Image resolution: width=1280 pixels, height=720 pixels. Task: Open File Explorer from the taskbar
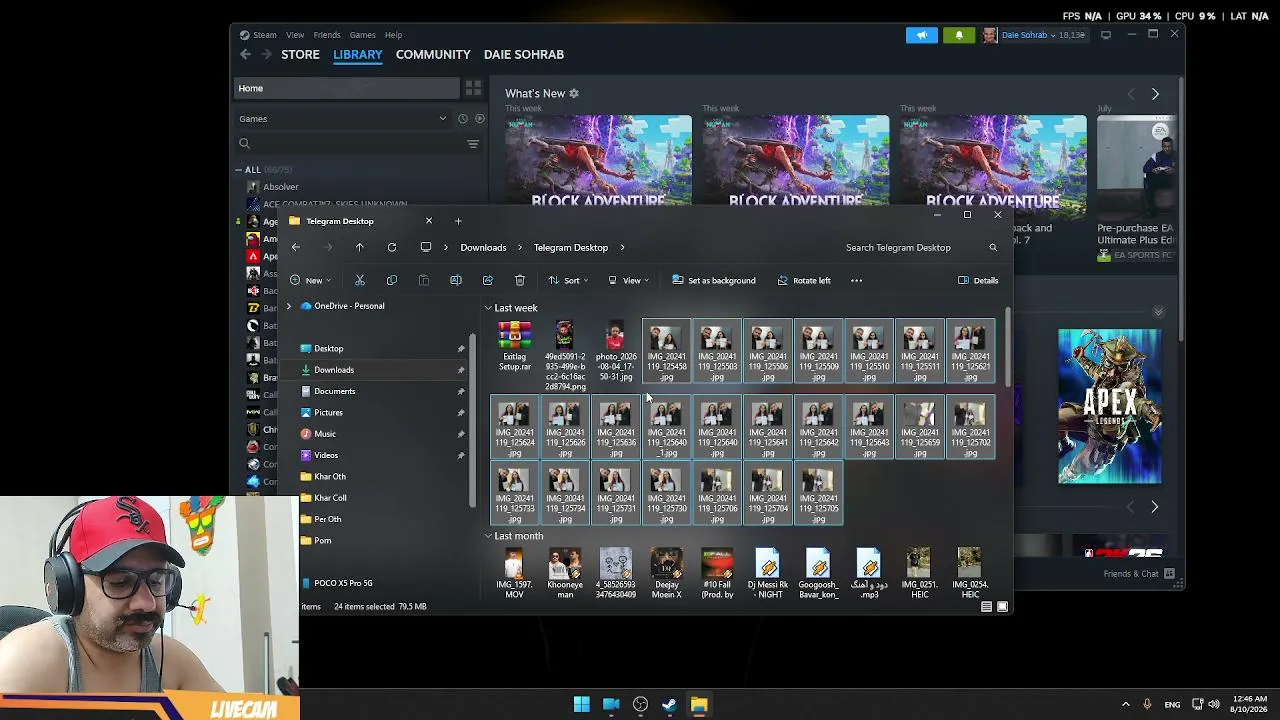tap(699, 705)
